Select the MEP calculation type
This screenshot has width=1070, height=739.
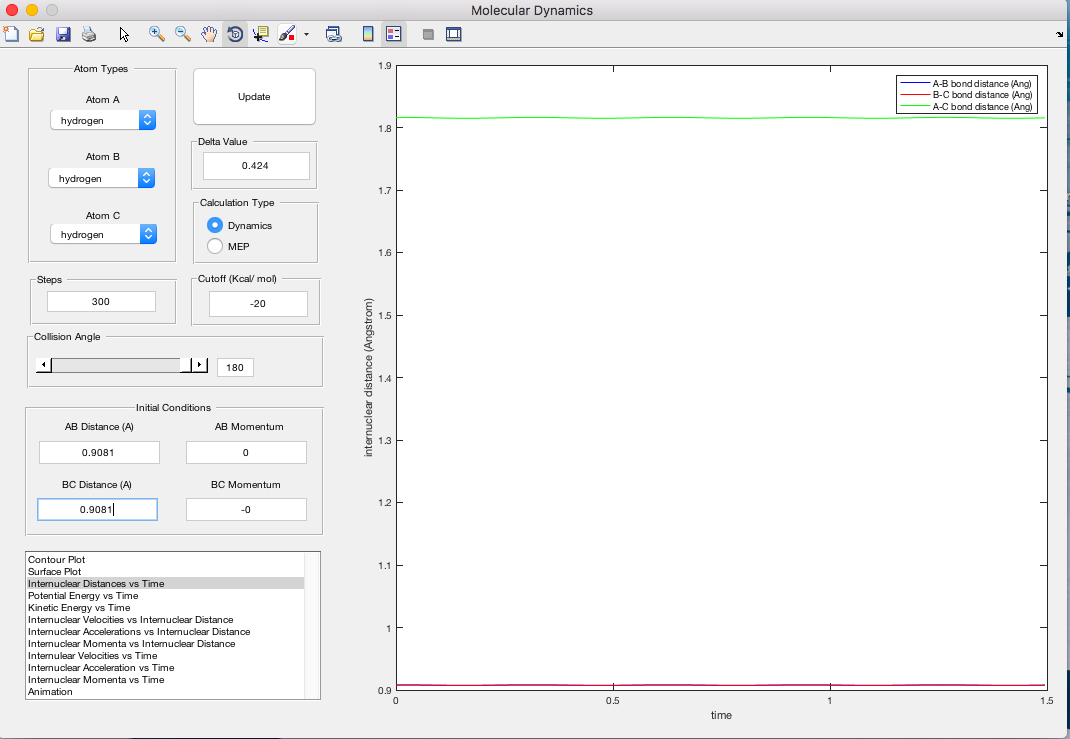click(215, 245)
